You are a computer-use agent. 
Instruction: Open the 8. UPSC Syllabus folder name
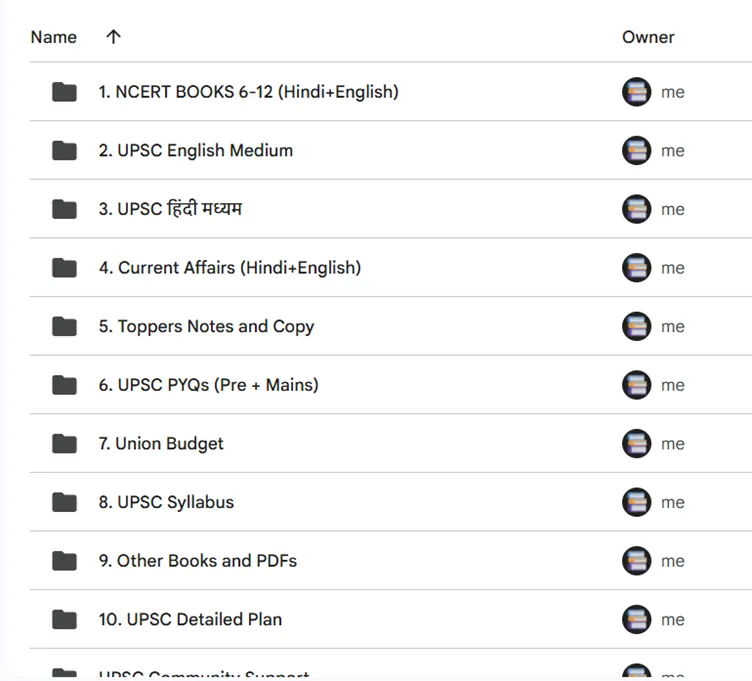pos(166,502)
